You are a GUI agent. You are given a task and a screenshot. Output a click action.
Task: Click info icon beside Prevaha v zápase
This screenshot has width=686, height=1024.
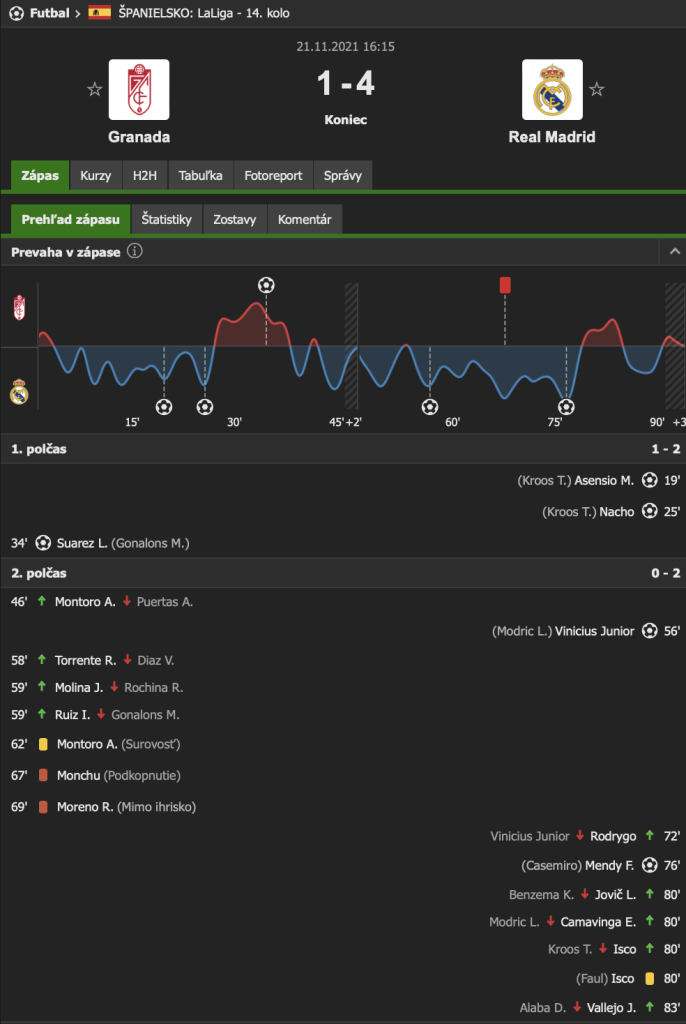135,252
